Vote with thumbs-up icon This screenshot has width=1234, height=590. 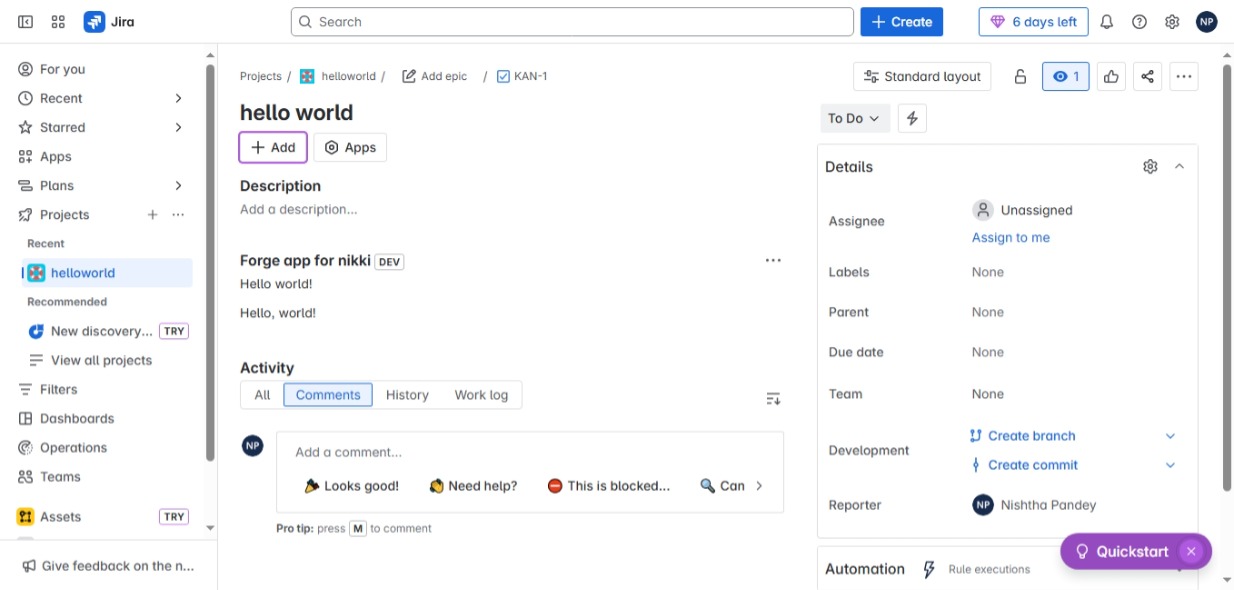click(x=1111, y=77)
